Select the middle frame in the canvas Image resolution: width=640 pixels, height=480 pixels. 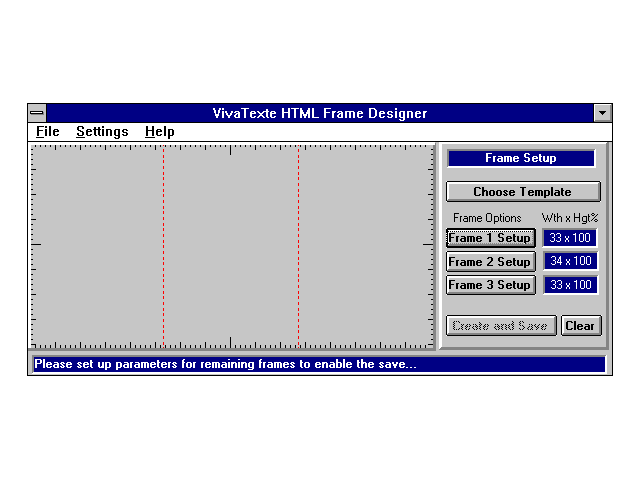pos(231,245)
